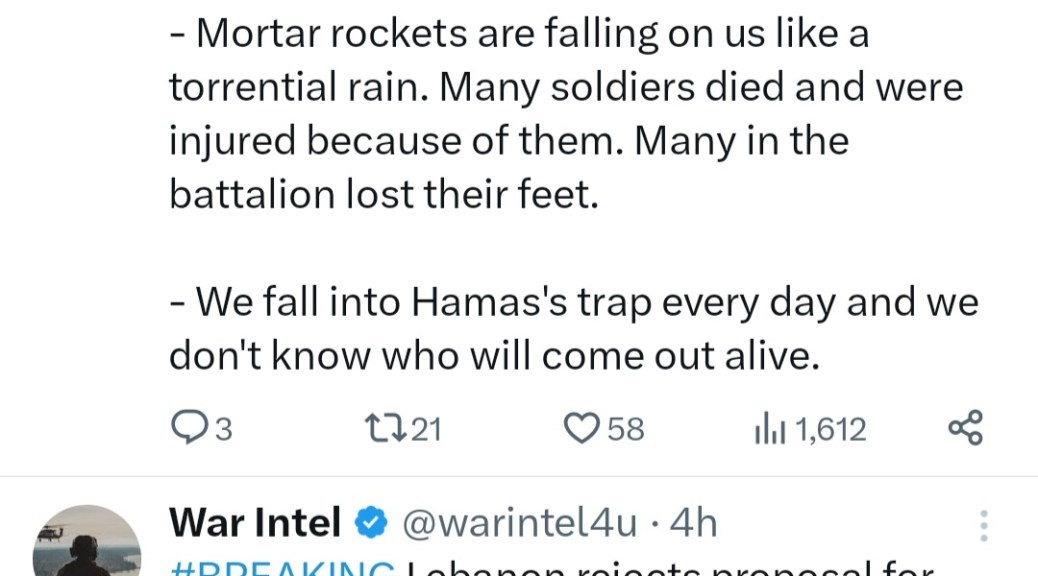Retweet the post via the retweet arrows
This screenshot has width=1038, height=576.
(384, 428)
